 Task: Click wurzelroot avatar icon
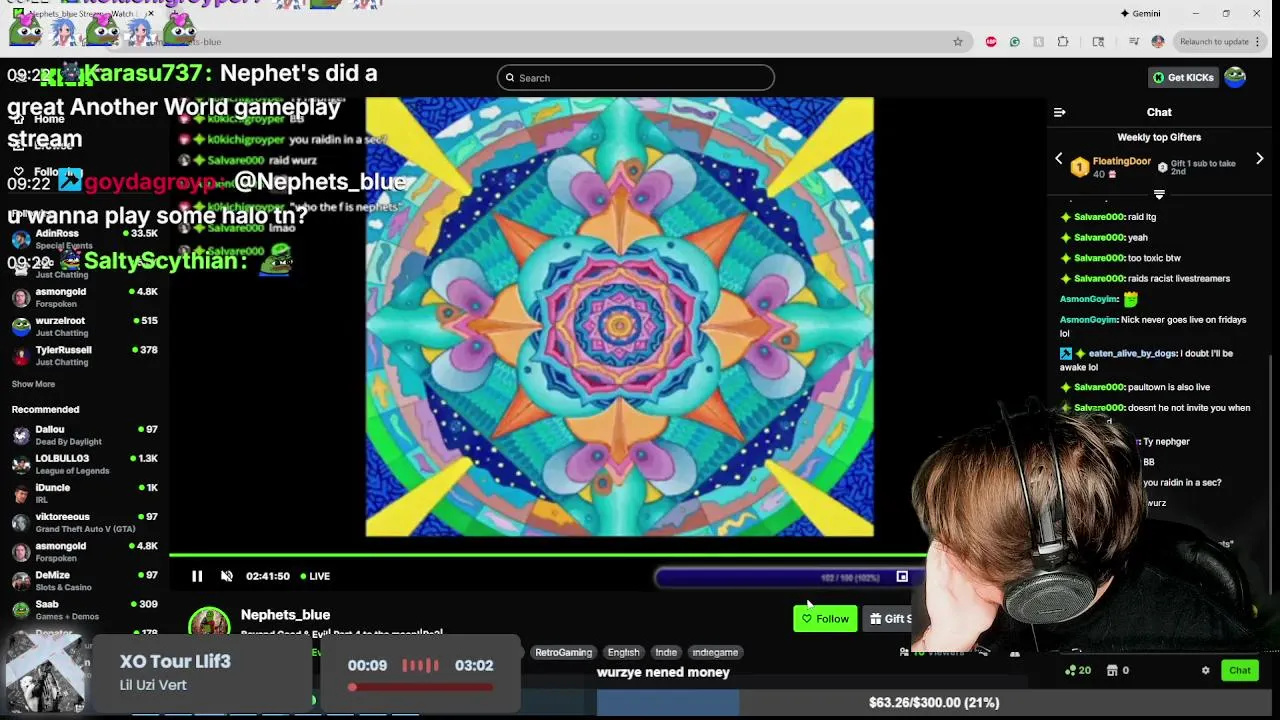coord(21,326)
